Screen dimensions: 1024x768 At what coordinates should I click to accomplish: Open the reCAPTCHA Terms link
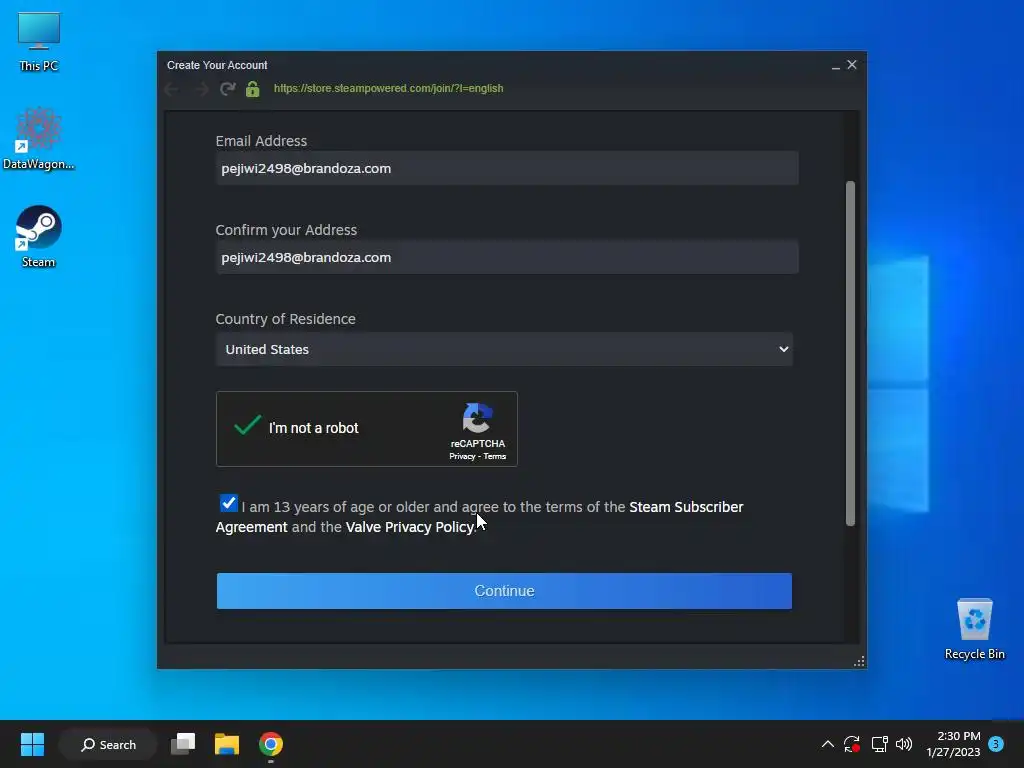[495, 456]
